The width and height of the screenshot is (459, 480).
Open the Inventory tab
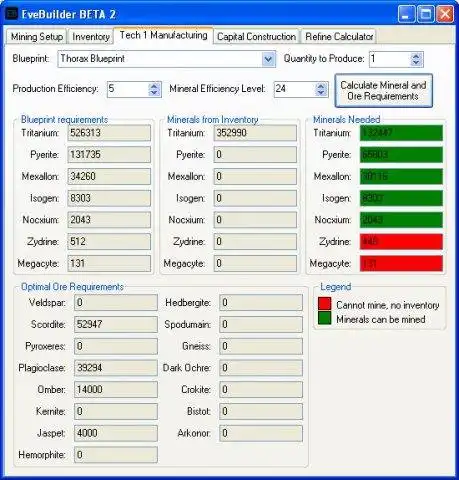tap(91, 36)
